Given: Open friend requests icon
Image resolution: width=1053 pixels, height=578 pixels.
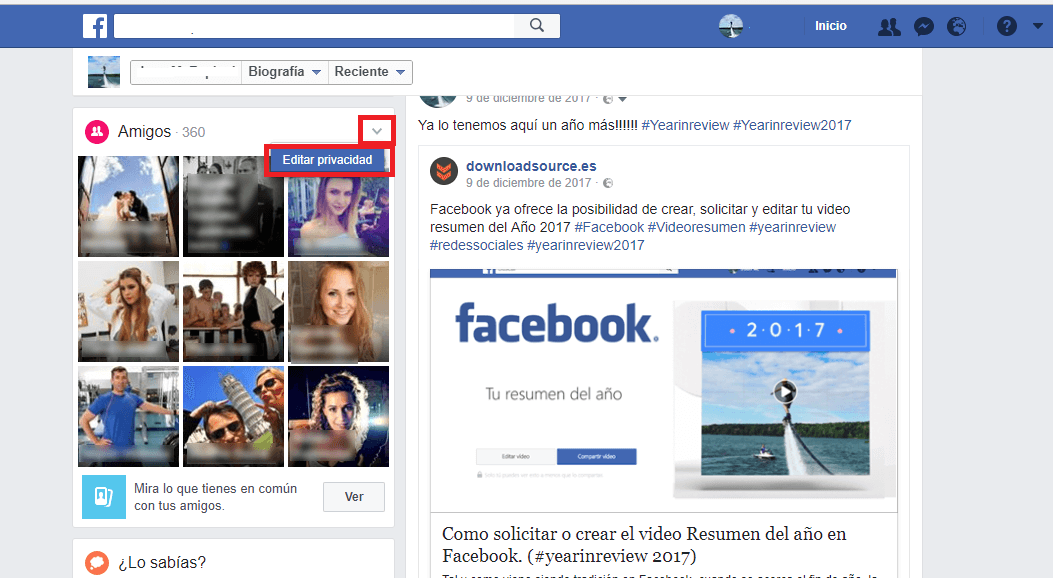Looking at the screenshot, I should (889, 27).
